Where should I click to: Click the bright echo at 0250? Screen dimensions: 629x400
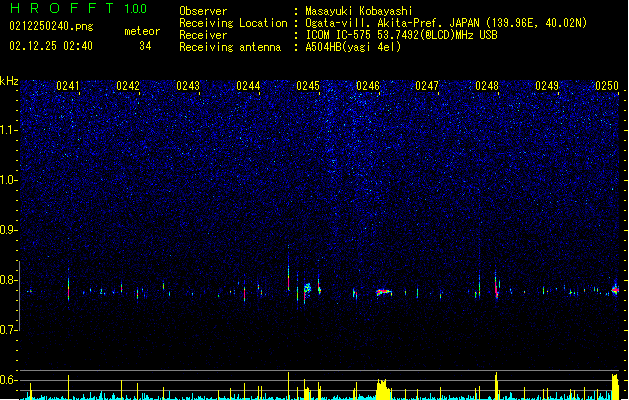[615, 289]
